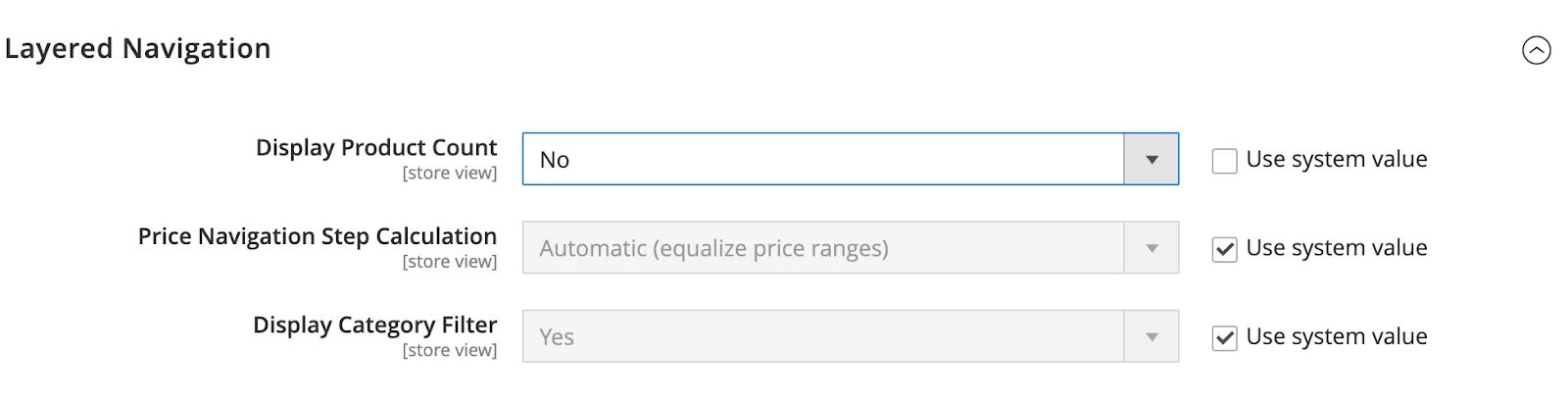Click the Layered Navigation section heading

click(x=138, y=49)
